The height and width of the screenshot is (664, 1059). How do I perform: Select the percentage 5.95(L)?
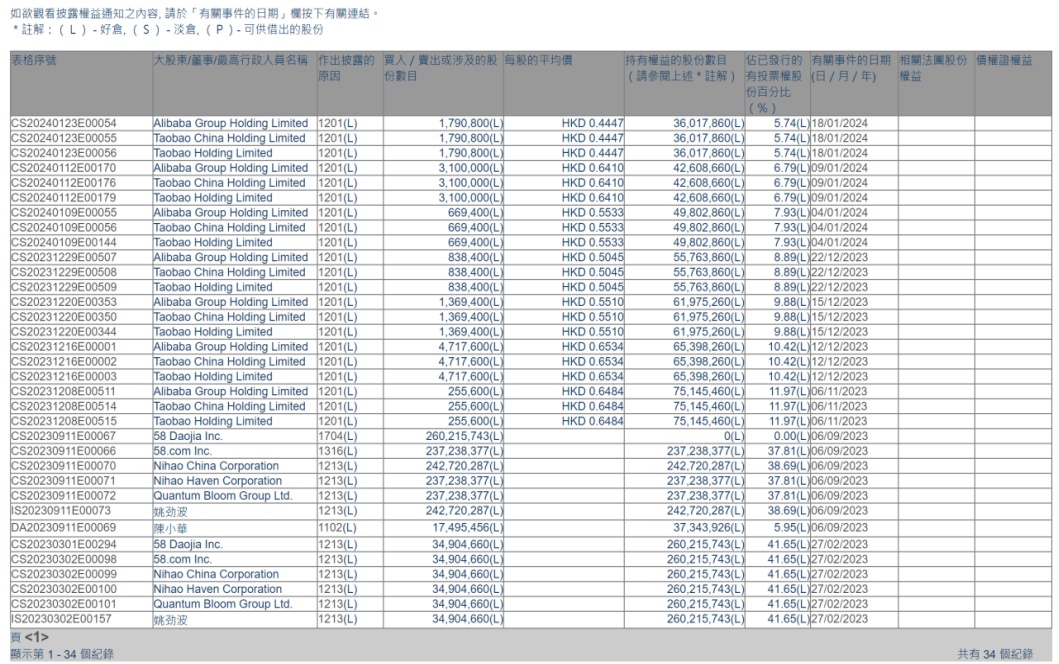(x=792, y=528)
